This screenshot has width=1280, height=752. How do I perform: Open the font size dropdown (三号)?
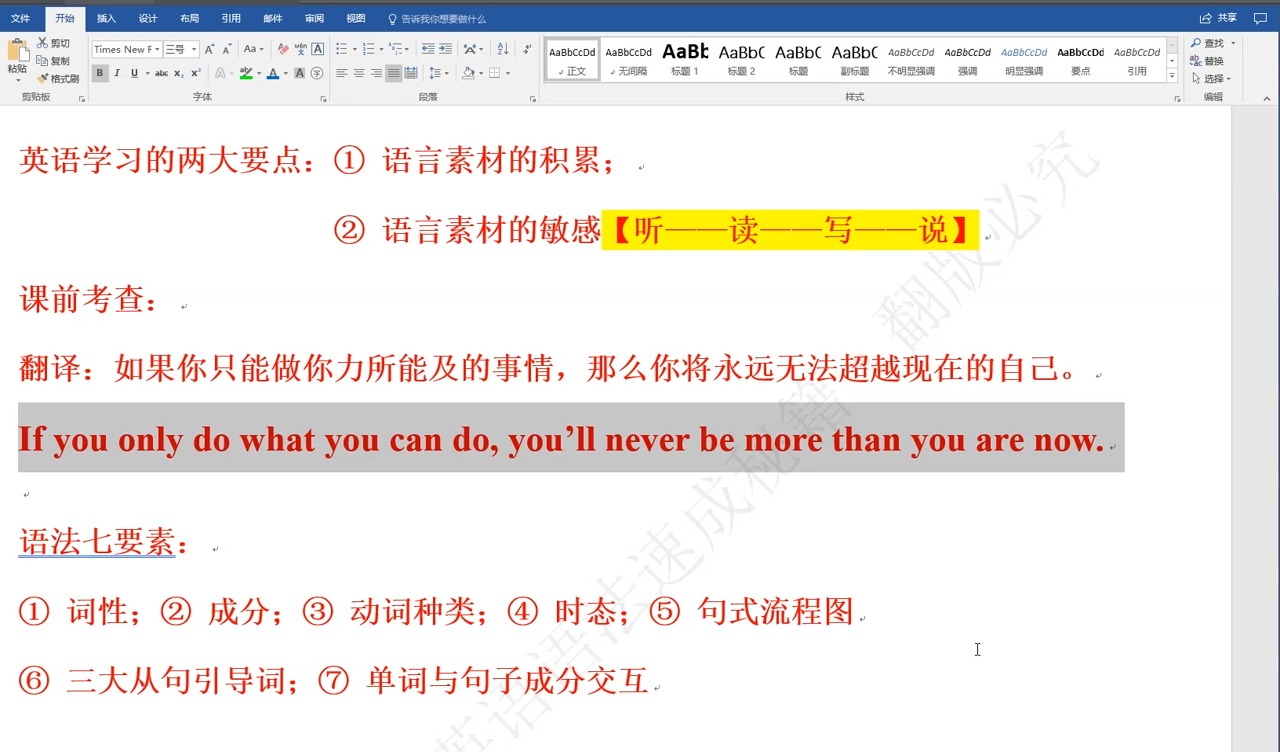click(x=194, y=49)
